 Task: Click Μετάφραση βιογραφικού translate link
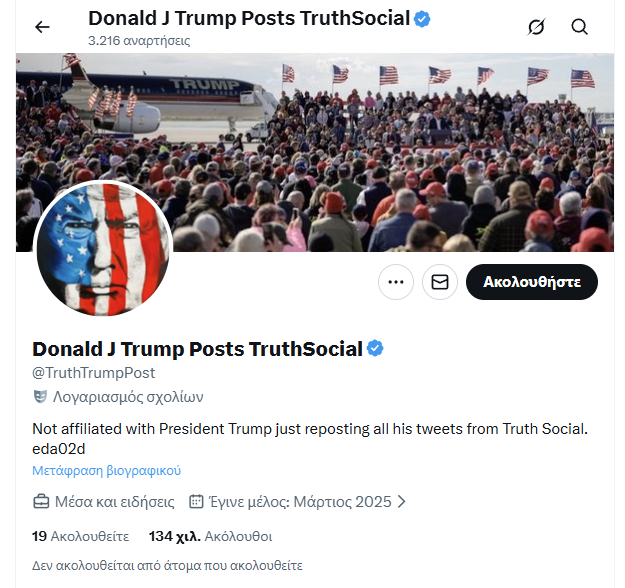[107, 470]
